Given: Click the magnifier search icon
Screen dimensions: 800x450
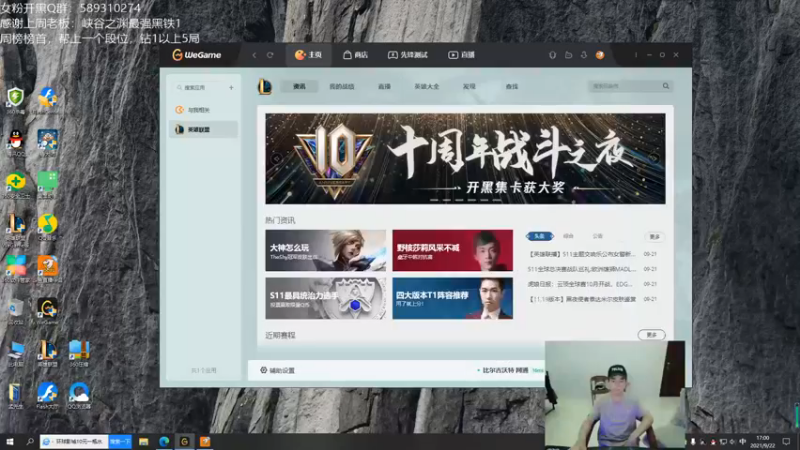Looking at the screenshot, I should click(666, 86).
